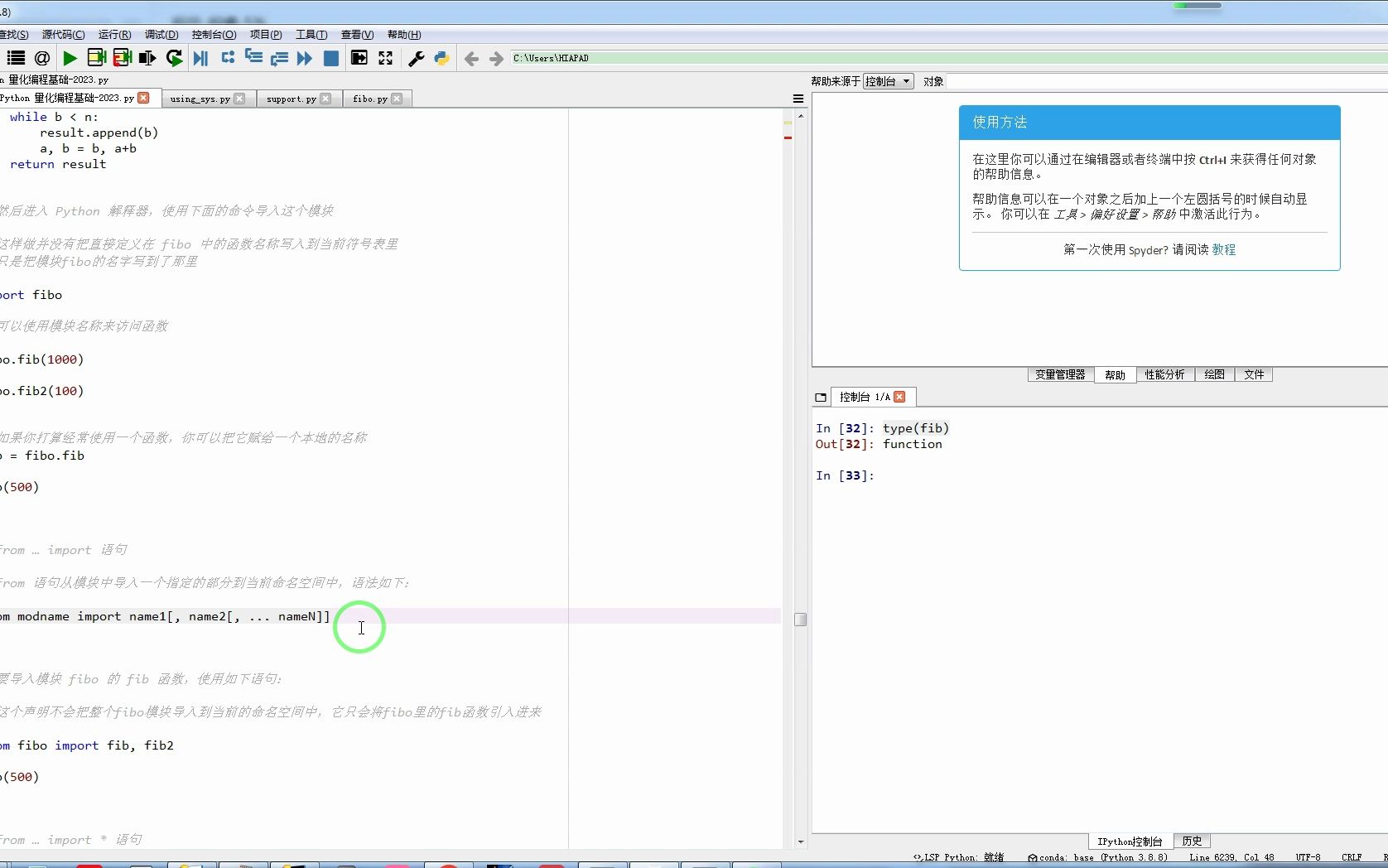The width and height of the screenshot is (1388, 868).
Task: Open the 运行(R) menu
Action: click(x=114, y=35)
